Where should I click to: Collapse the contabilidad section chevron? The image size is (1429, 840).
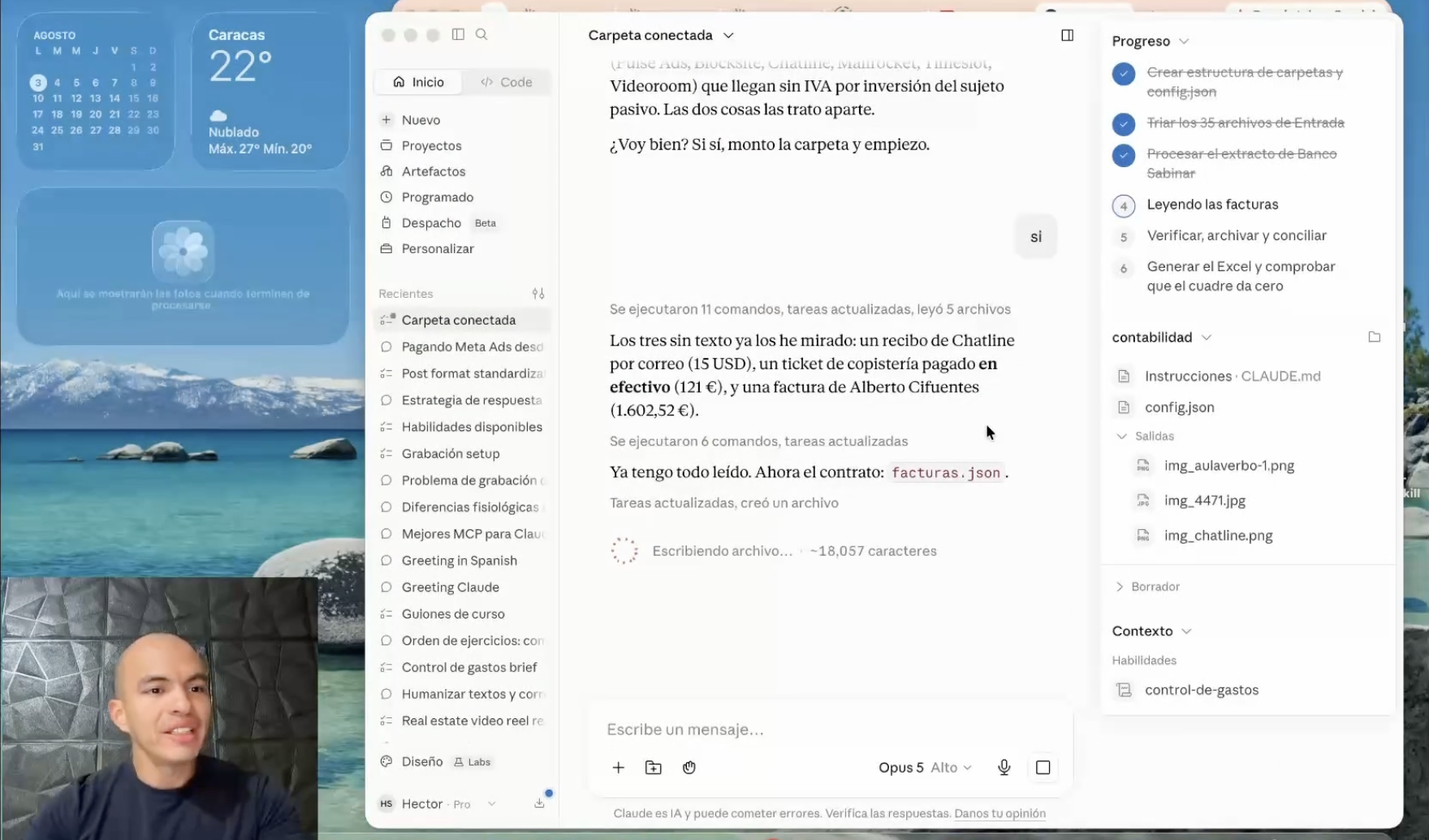pos(1207,338)
